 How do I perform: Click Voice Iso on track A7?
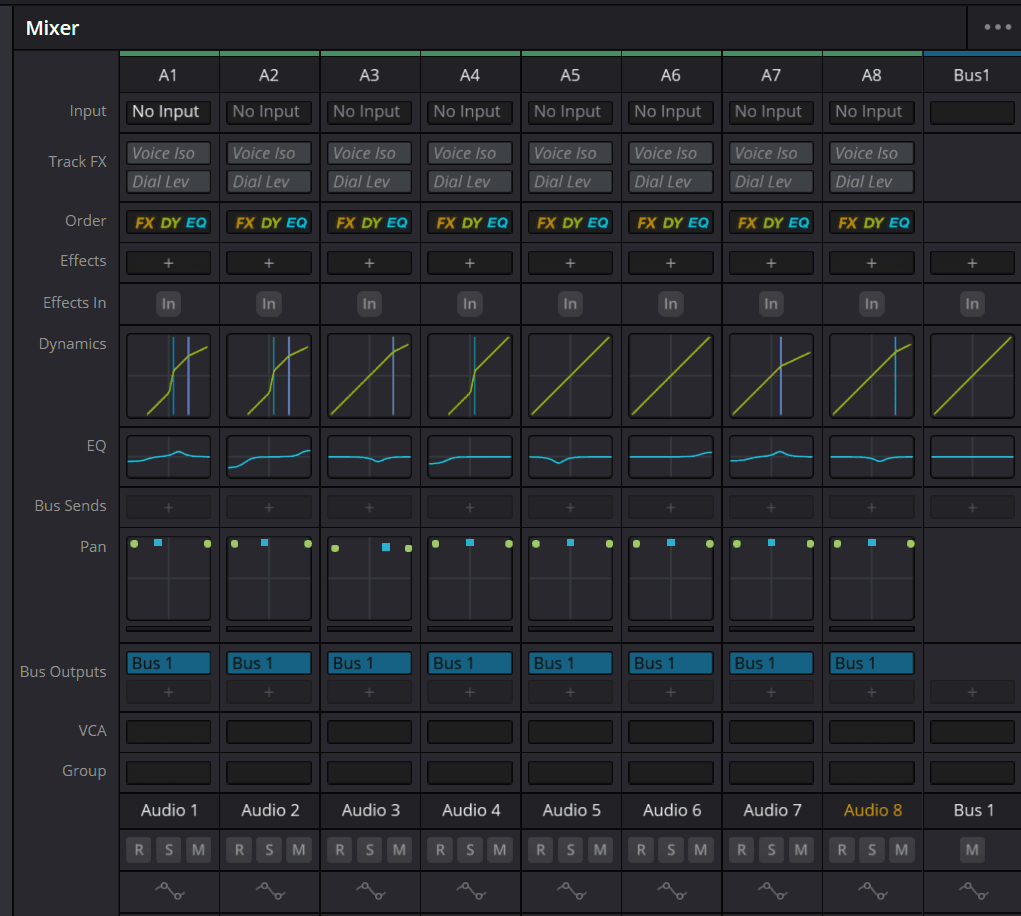tap(771, 153)
